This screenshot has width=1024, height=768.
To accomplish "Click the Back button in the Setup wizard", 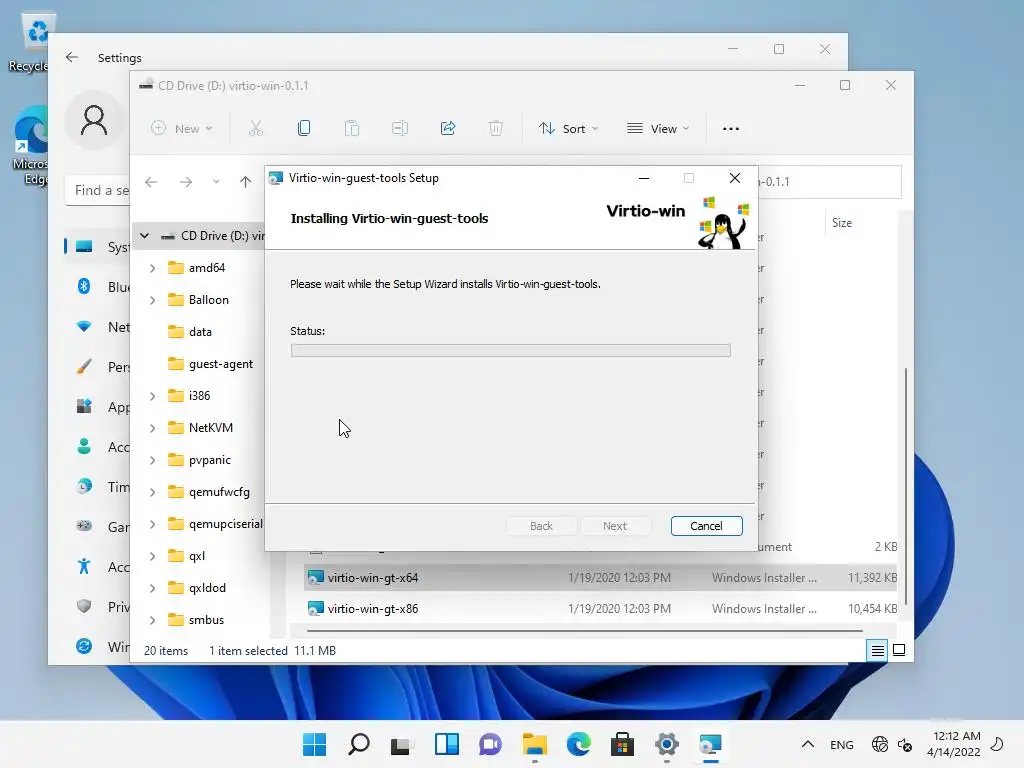I will click(x=541, y=526).
